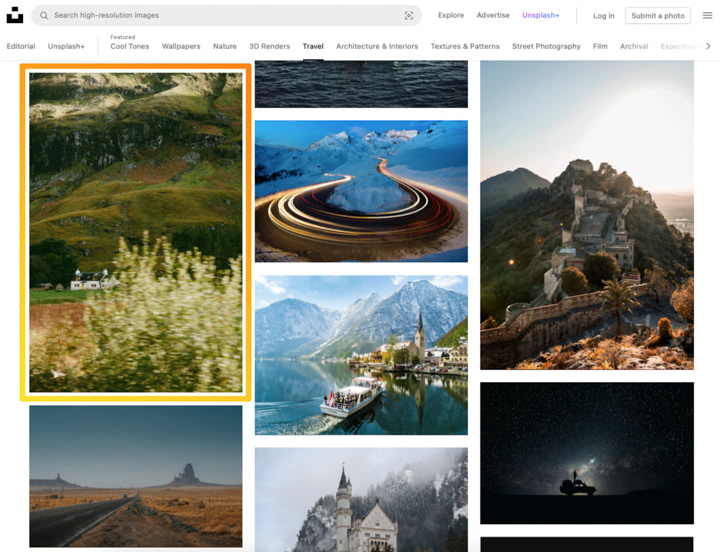This screenshot has width=720, height=552.
Task: Open Hallstatt lake boat photo
Action: coord(361,355)
